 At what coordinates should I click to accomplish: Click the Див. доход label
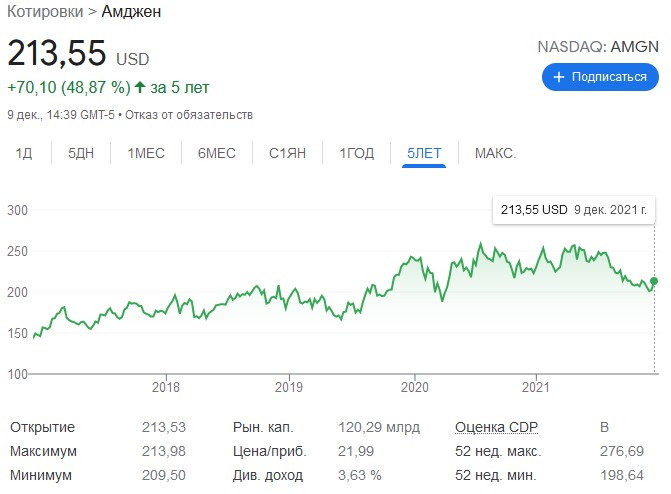(268, 475)
